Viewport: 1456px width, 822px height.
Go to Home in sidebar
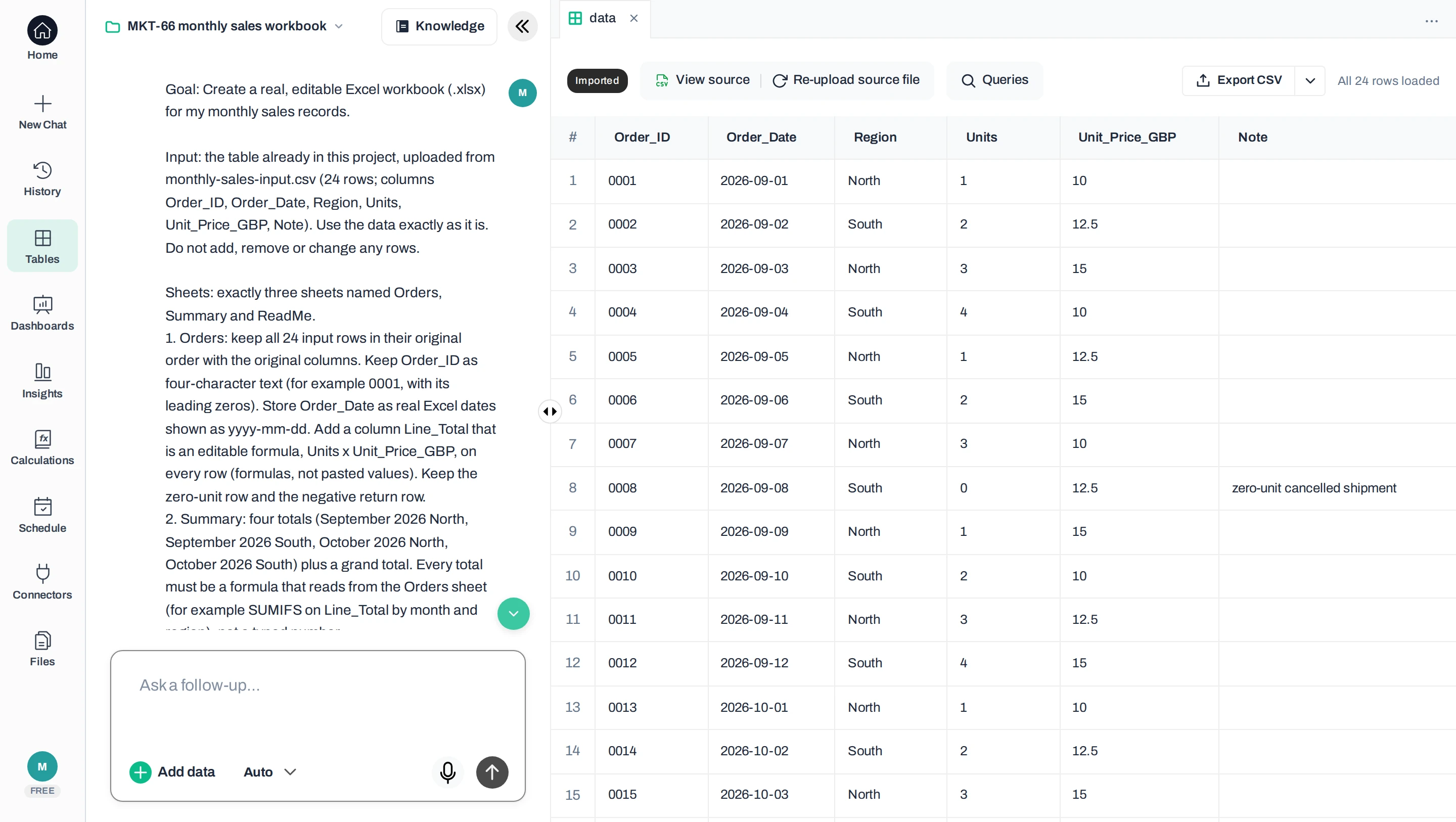tap(42, 38)
